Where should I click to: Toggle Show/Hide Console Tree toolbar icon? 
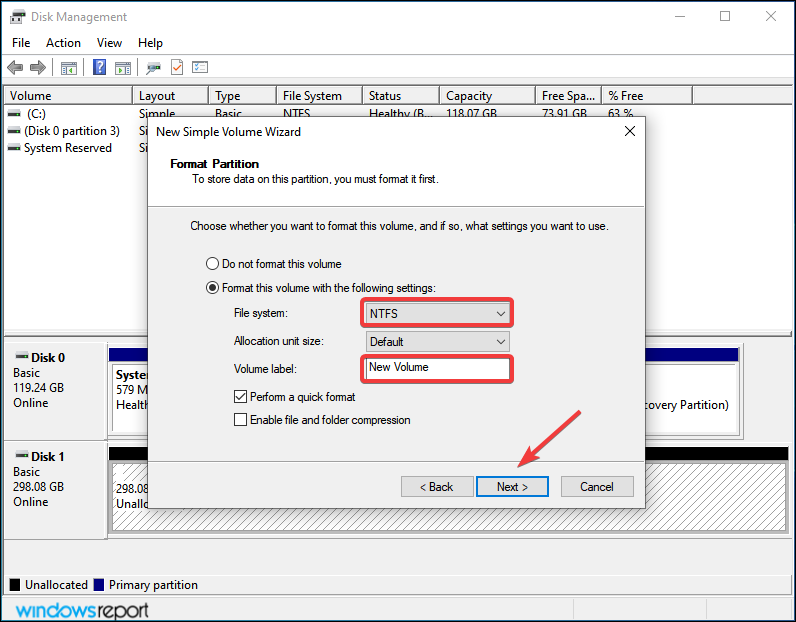pos(69,68)
